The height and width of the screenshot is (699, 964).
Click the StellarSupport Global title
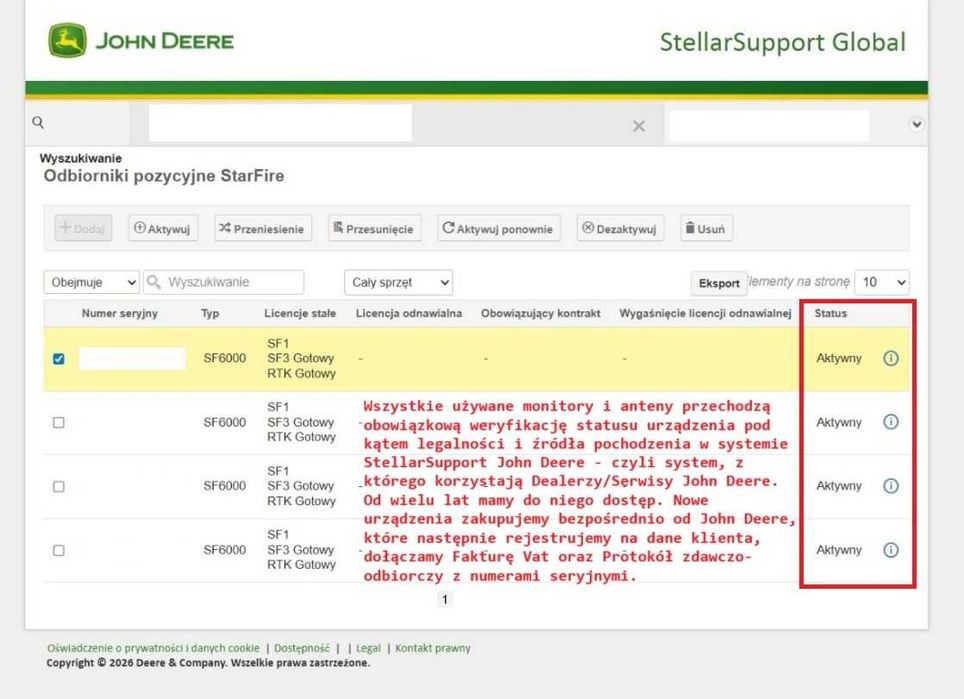[783, 42]
